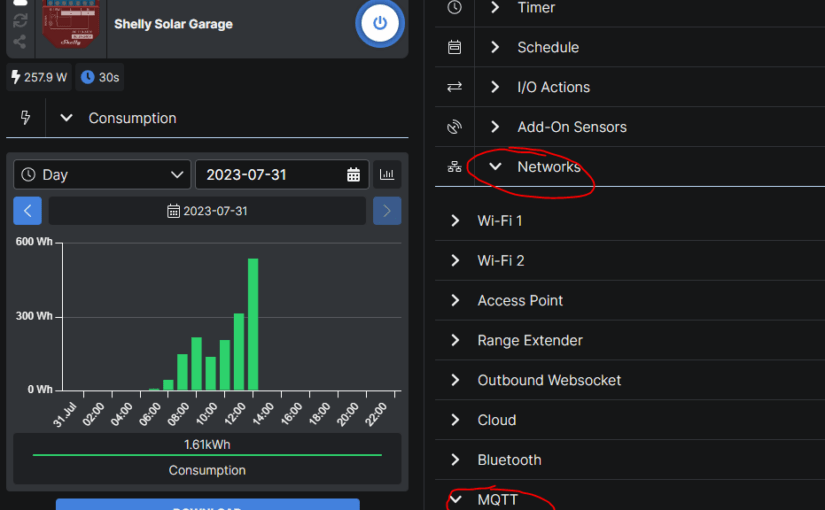Expand the Add-On Sensors section

point(495,127)
